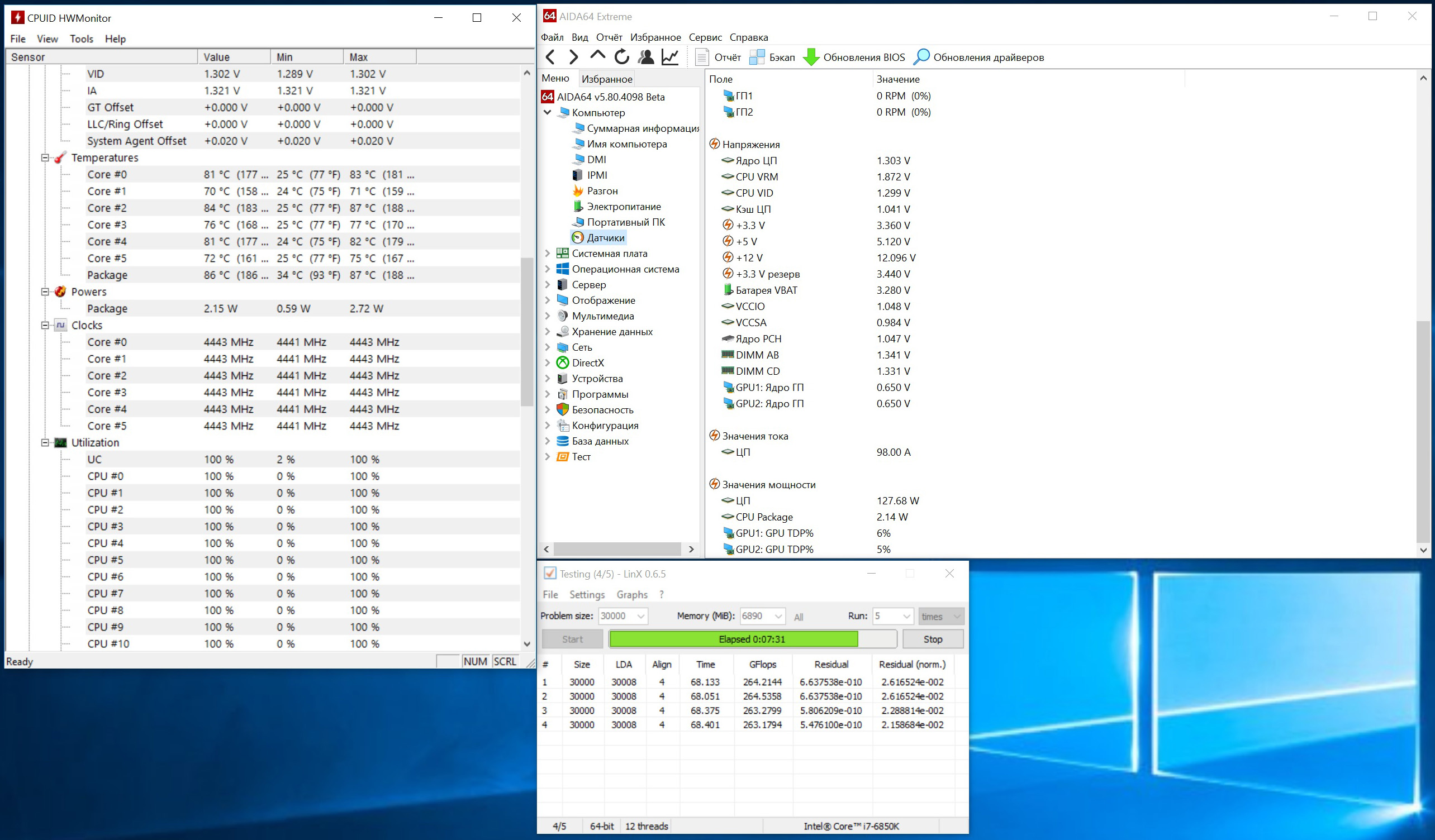Click the up-level arrow in AIDA64 toolbar
This screenshot has width=1435, height=840.
[597, 56]
